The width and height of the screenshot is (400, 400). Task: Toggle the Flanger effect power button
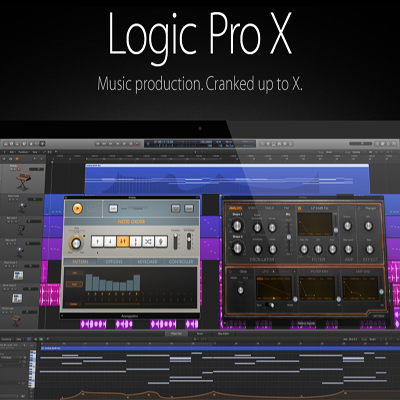tap(359, 208)
